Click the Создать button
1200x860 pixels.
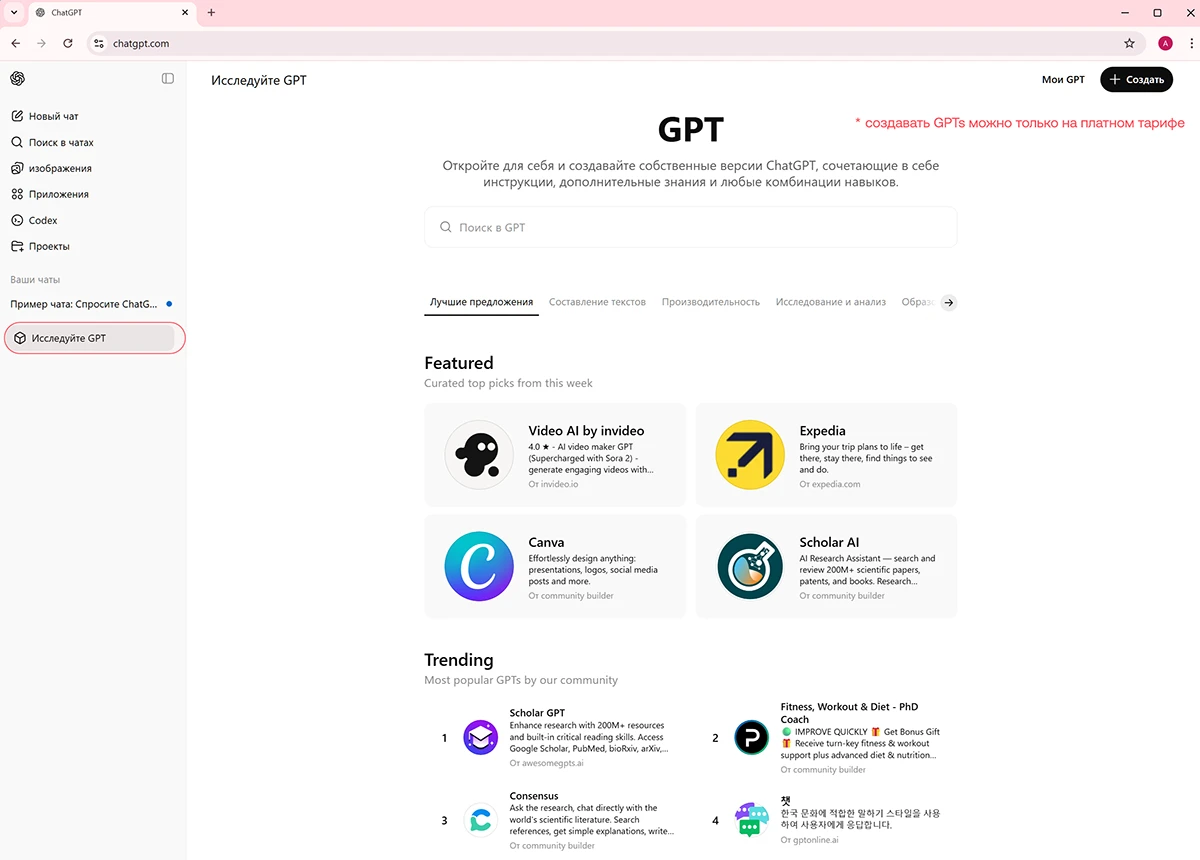click(1136, 79)
